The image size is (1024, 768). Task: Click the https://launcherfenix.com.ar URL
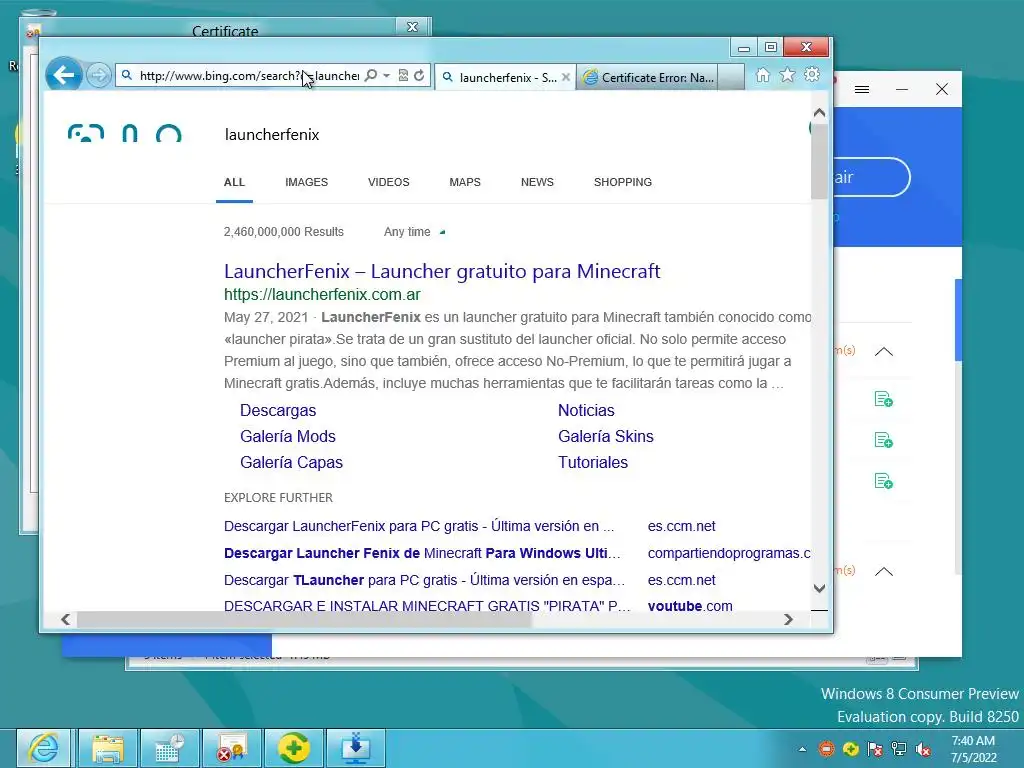click(x=322, y=295)
